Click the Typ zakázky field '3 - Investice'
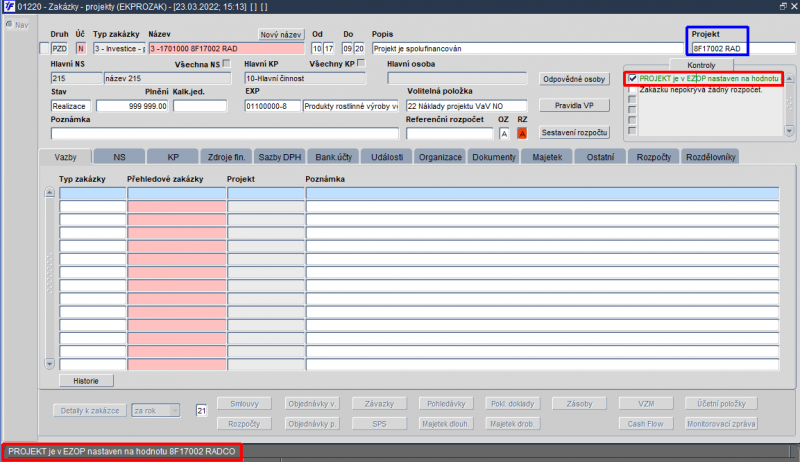Image resolution: width=800 pixels, height=462 pixels. [x=119, y=48]
